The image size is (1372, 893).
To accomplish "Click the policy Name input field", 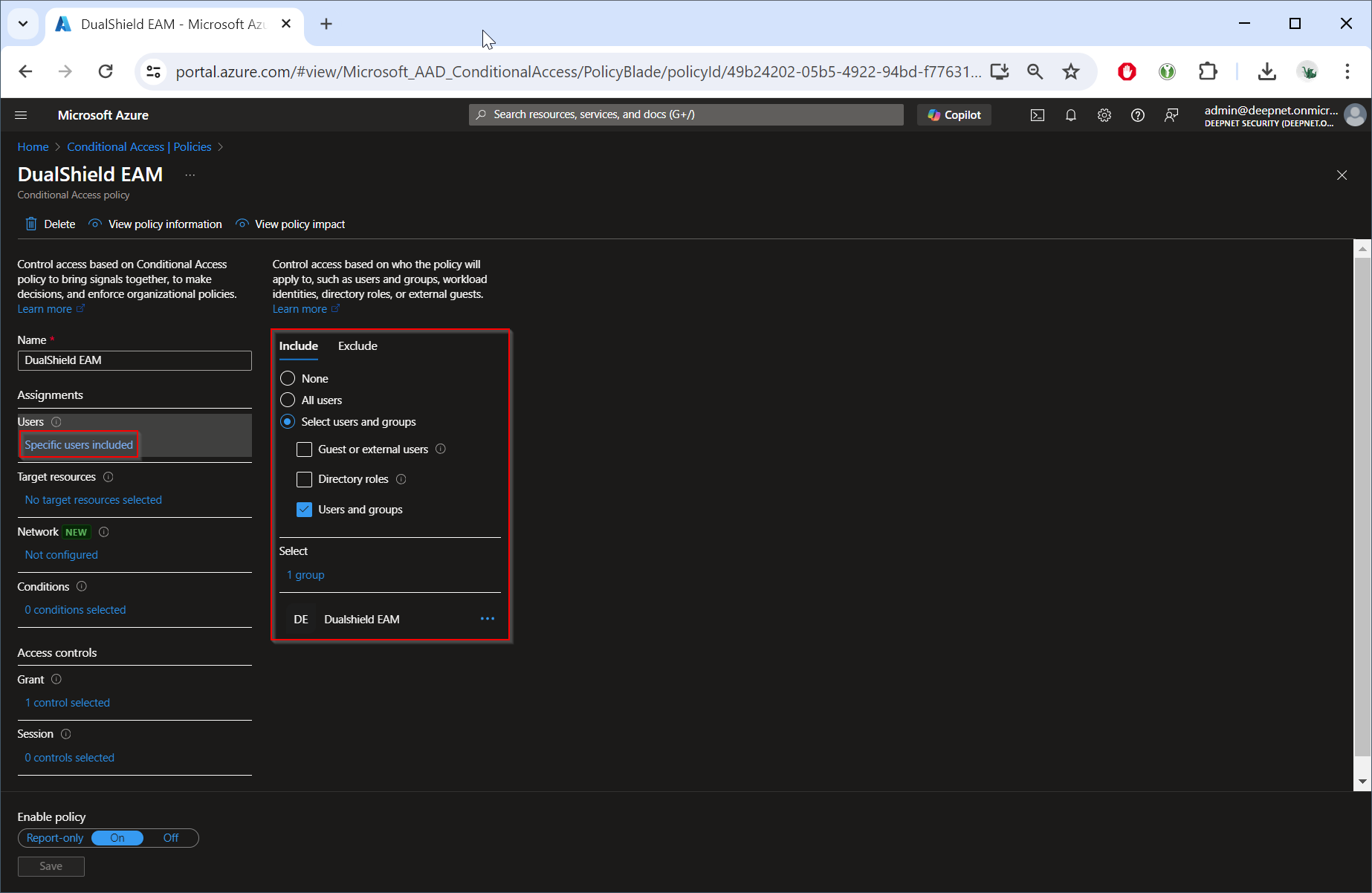I will point(135,360).
